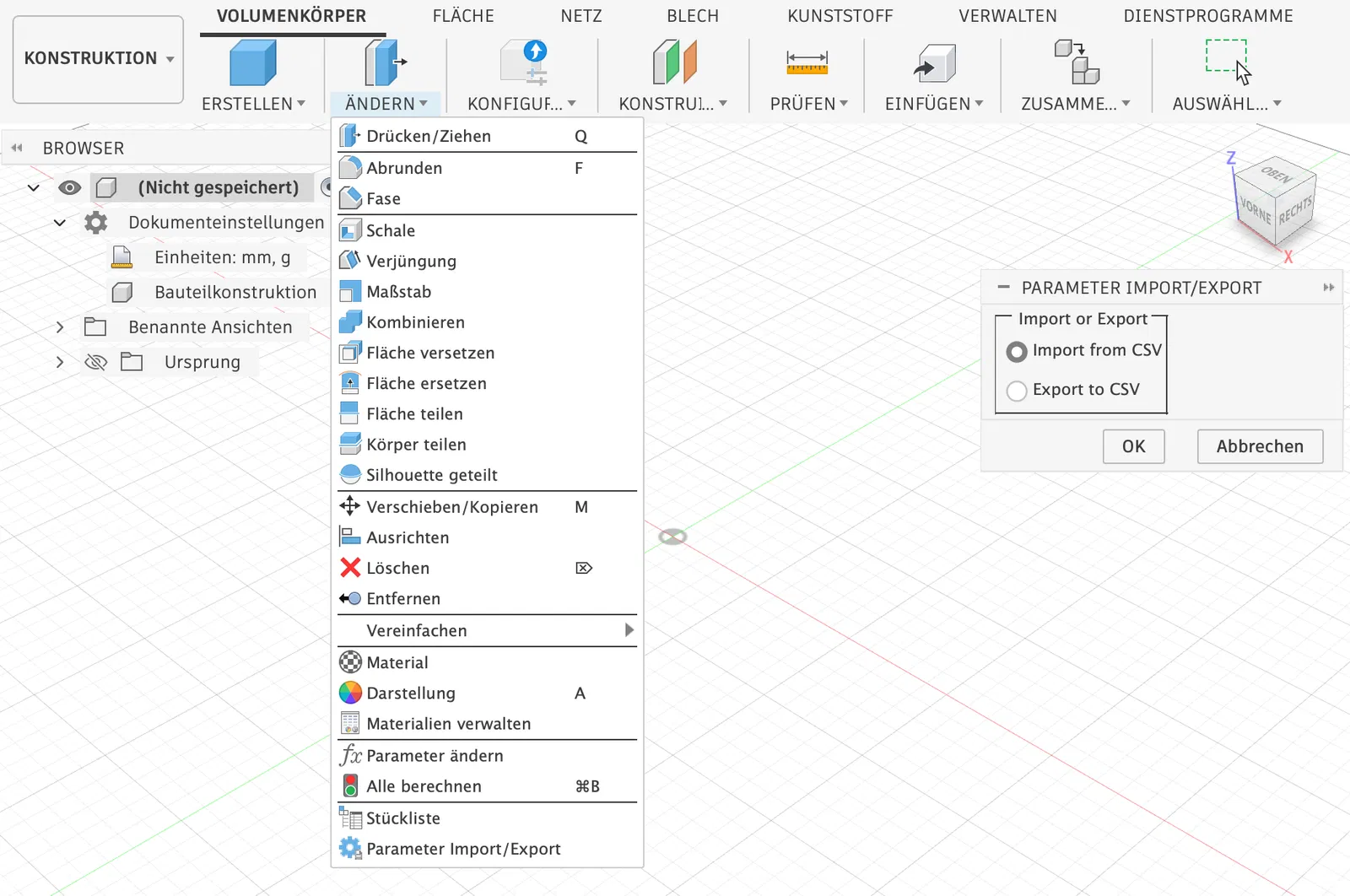
Task: Click the Schale shell icon
Action: coord(350,230)
